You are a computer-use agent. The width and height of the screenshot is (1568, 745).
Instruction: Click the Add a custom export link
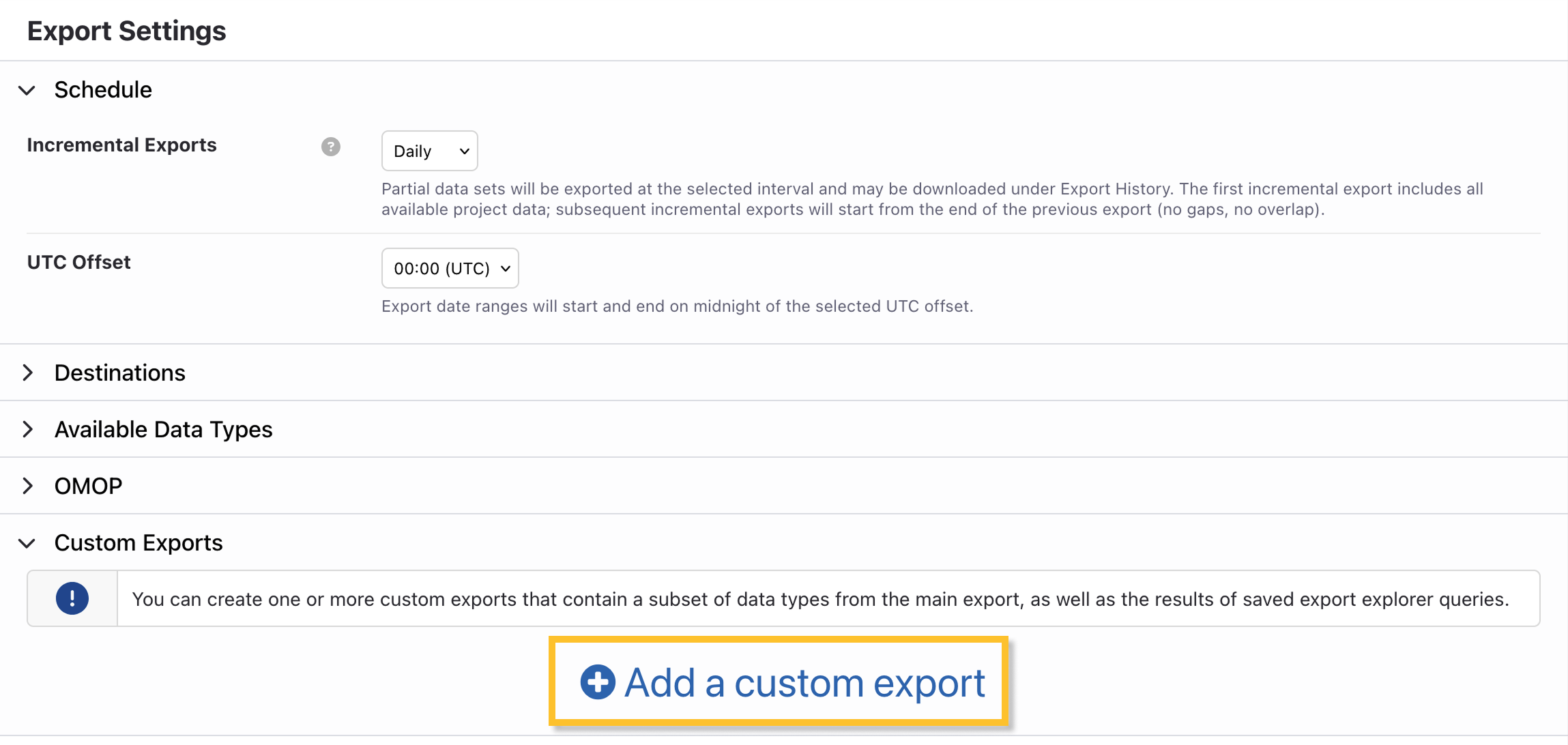point(804,683)
